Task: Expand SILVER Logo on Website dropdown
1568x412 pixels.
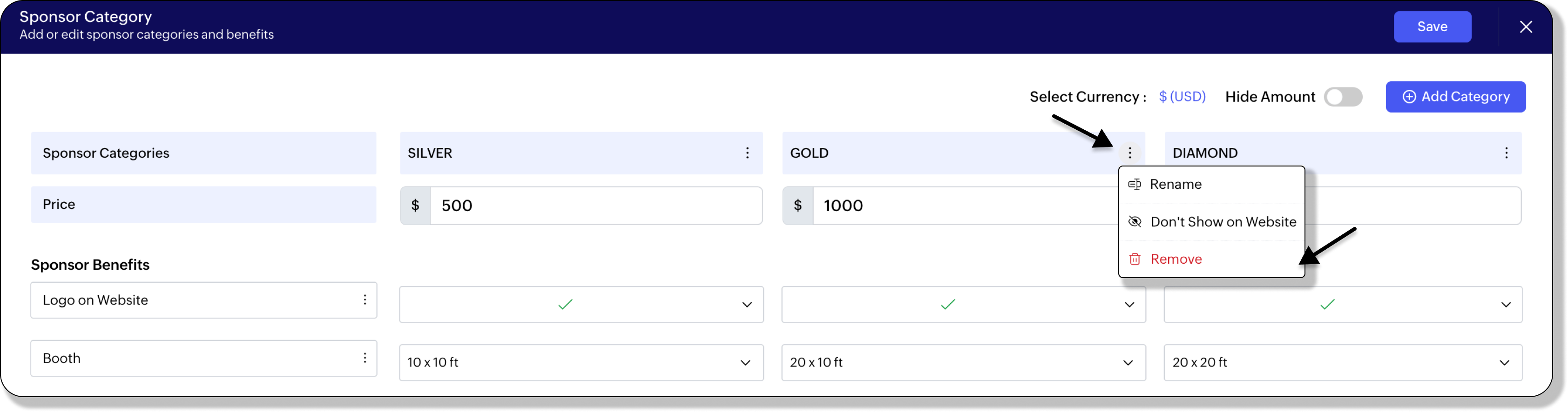Action: (746, 305)
